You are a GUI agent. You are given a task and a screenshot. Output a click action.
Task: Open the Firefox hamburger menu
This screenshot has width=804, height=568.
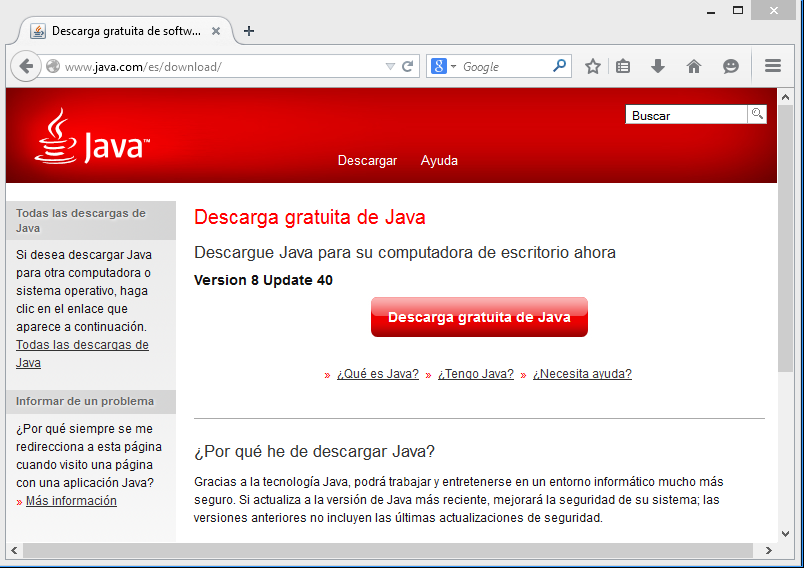pyautogui.click(x=773, y=66)
